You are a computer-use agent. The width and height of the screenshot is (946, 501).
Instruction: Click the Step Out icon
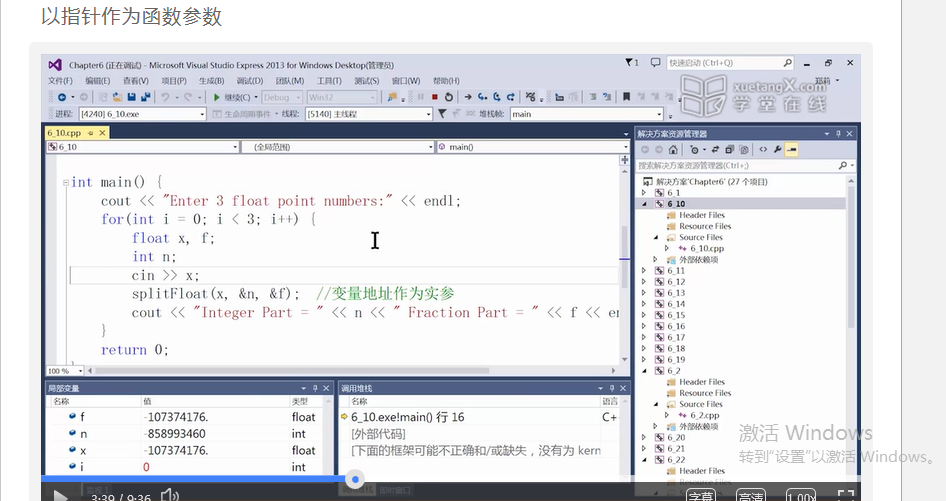coord(510,97)
